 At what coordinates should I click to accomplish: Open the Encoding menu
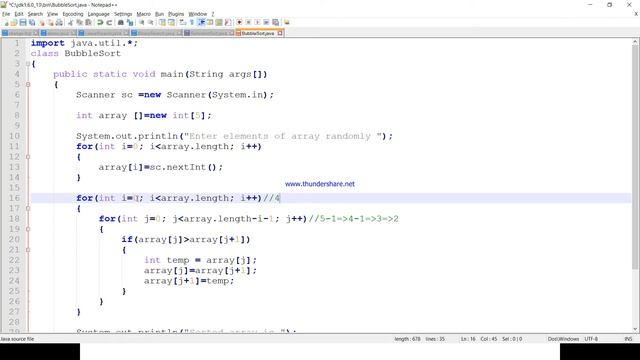pyautogui.click(x=73, y=14)
